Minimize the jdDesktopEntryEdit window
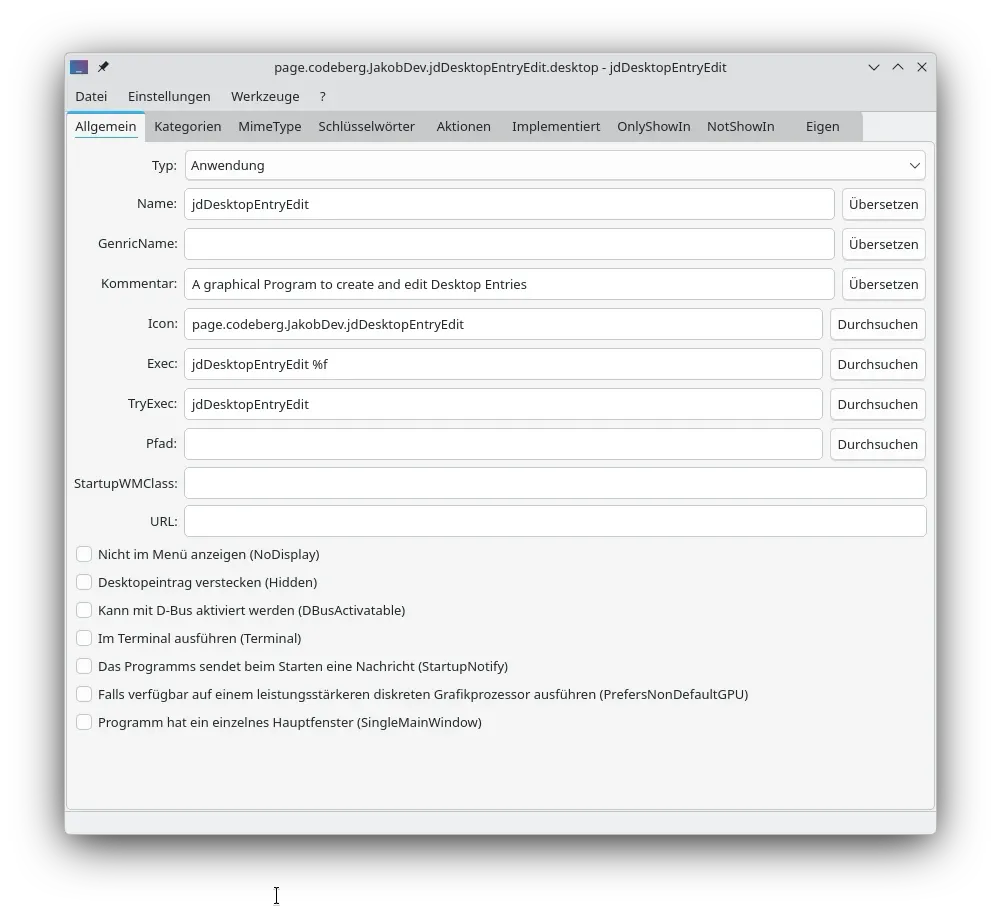 click(874, 67)
